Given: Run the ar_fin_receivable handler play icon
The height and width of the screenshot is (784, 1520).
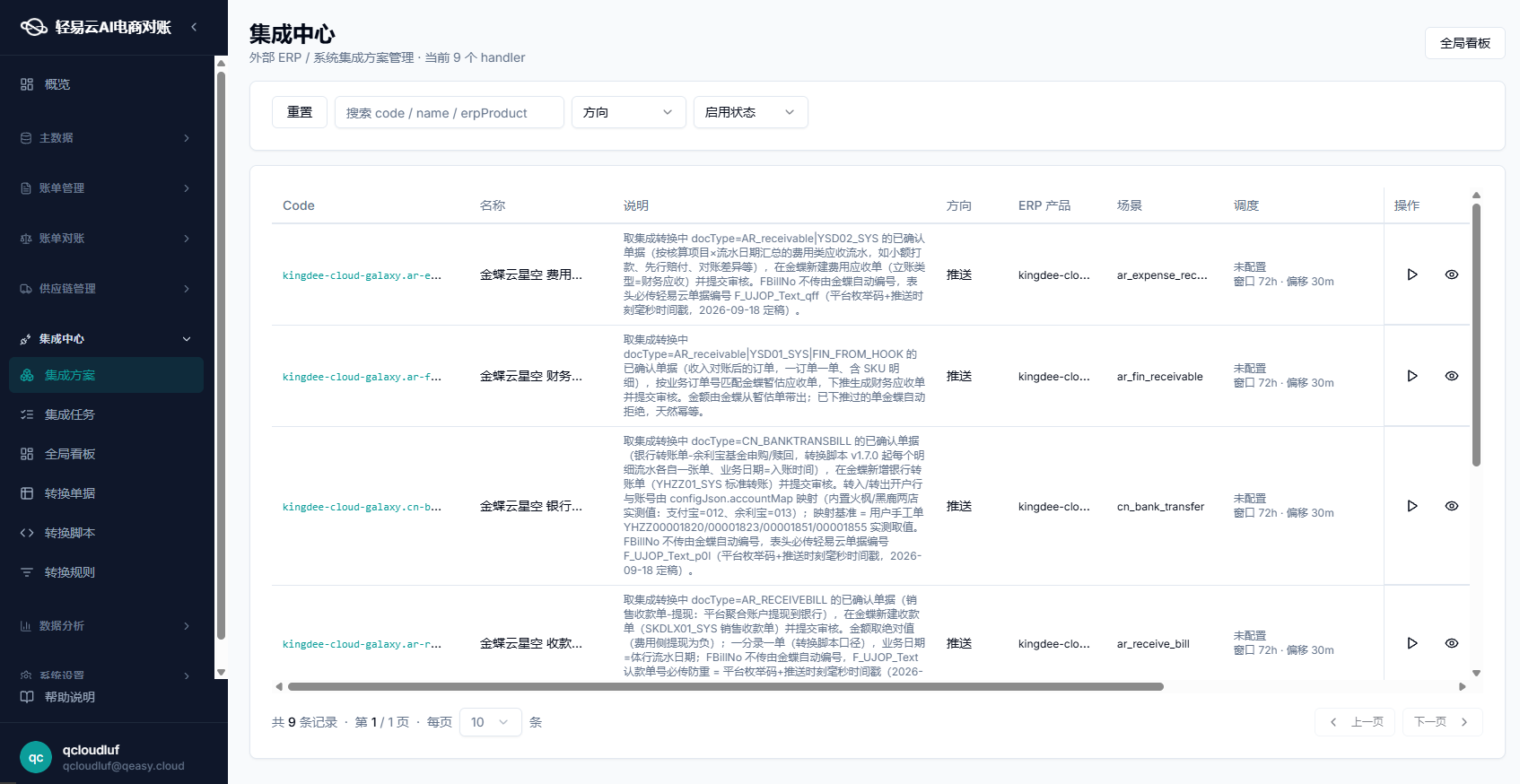Looking at the screenshot, I should coord(1412,376).
